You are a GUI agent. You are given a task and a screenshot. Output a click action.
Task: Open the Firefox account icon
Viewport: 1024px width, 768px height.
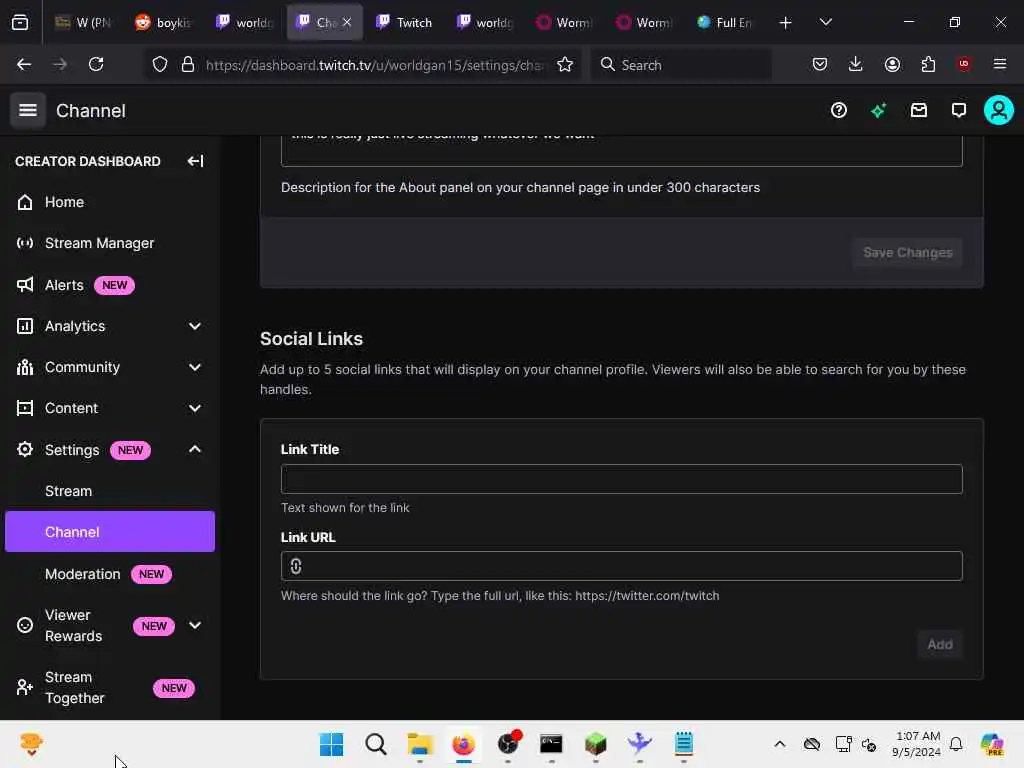[892, 64]
